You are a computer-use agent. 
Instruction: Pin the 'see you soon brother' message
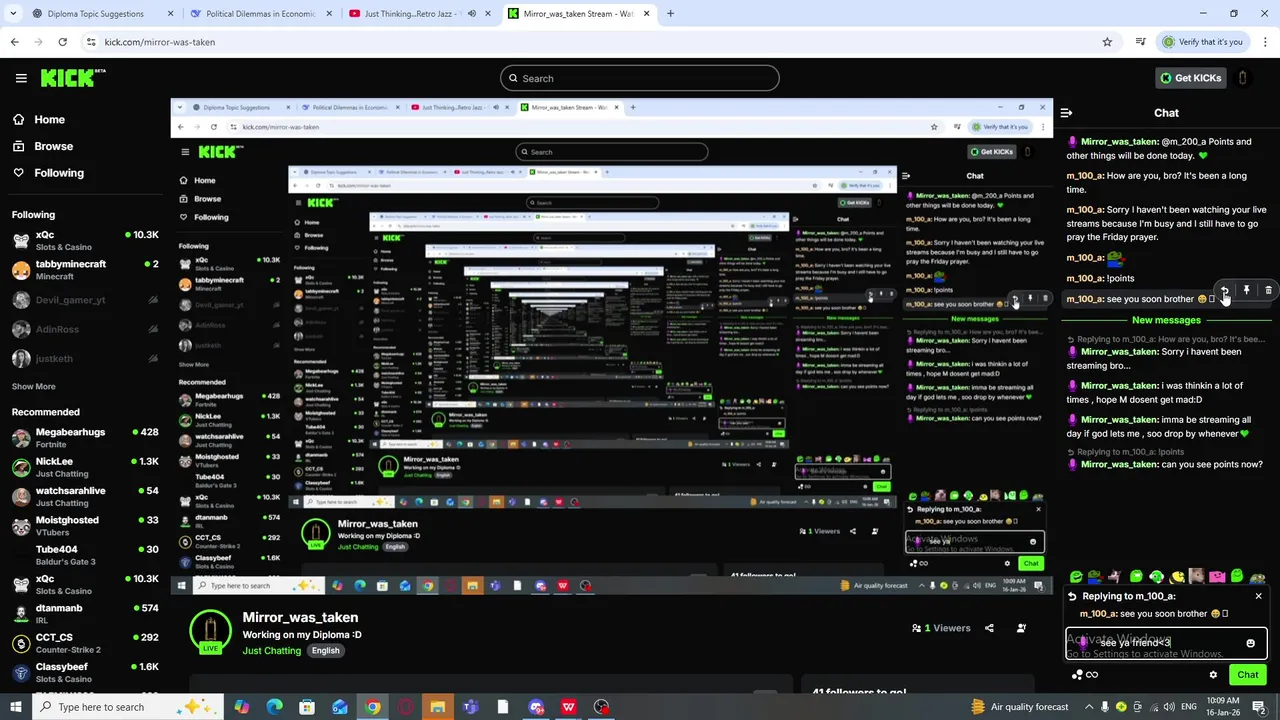coord(1247,290)
